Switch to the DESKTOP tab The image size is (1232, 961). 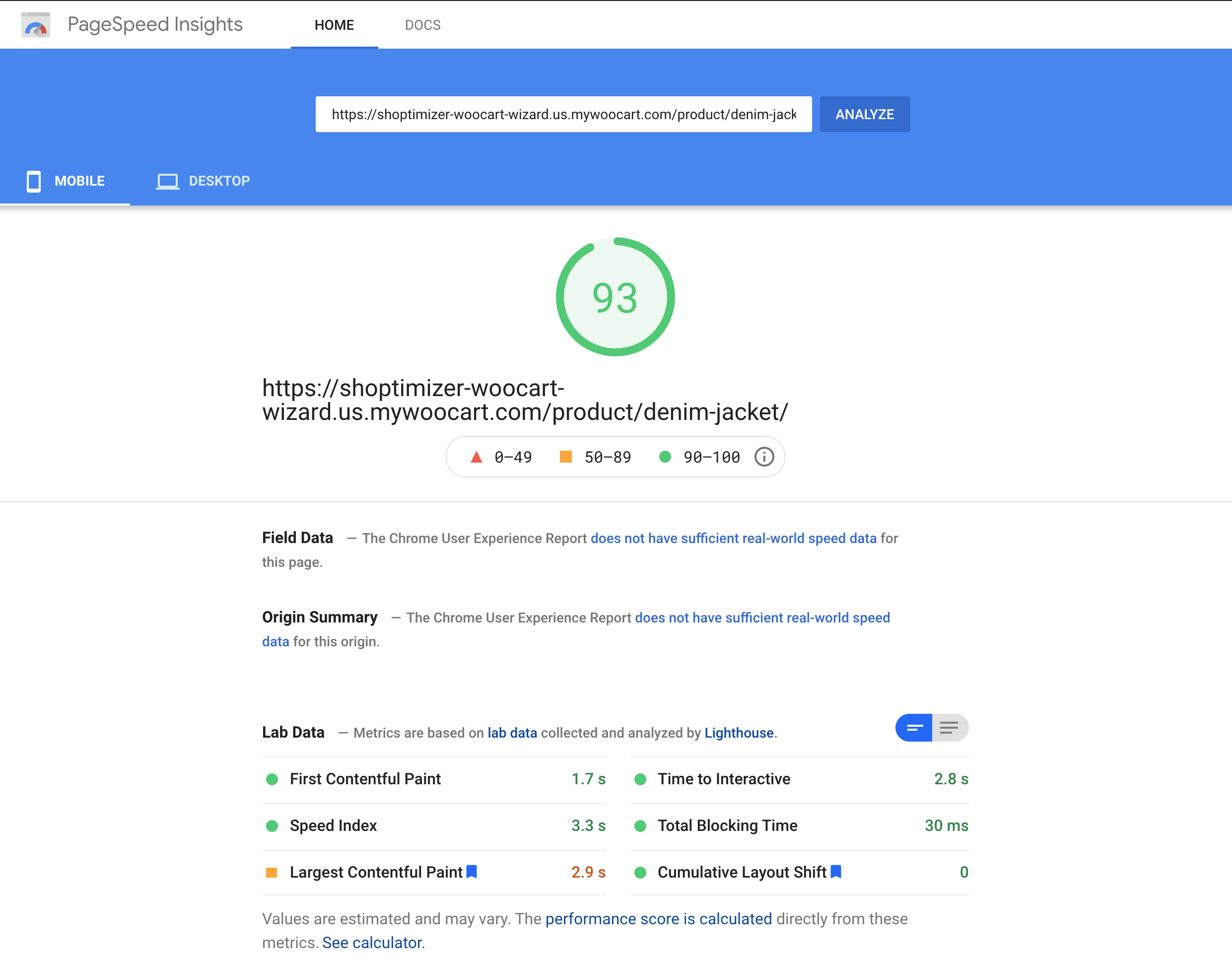203,181
